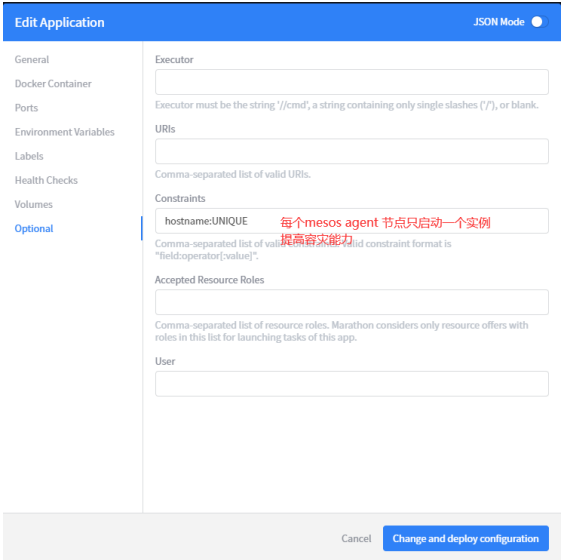Go to the Ports section
Viewport: 563px width, 560px height.
(x=26, y=108)
